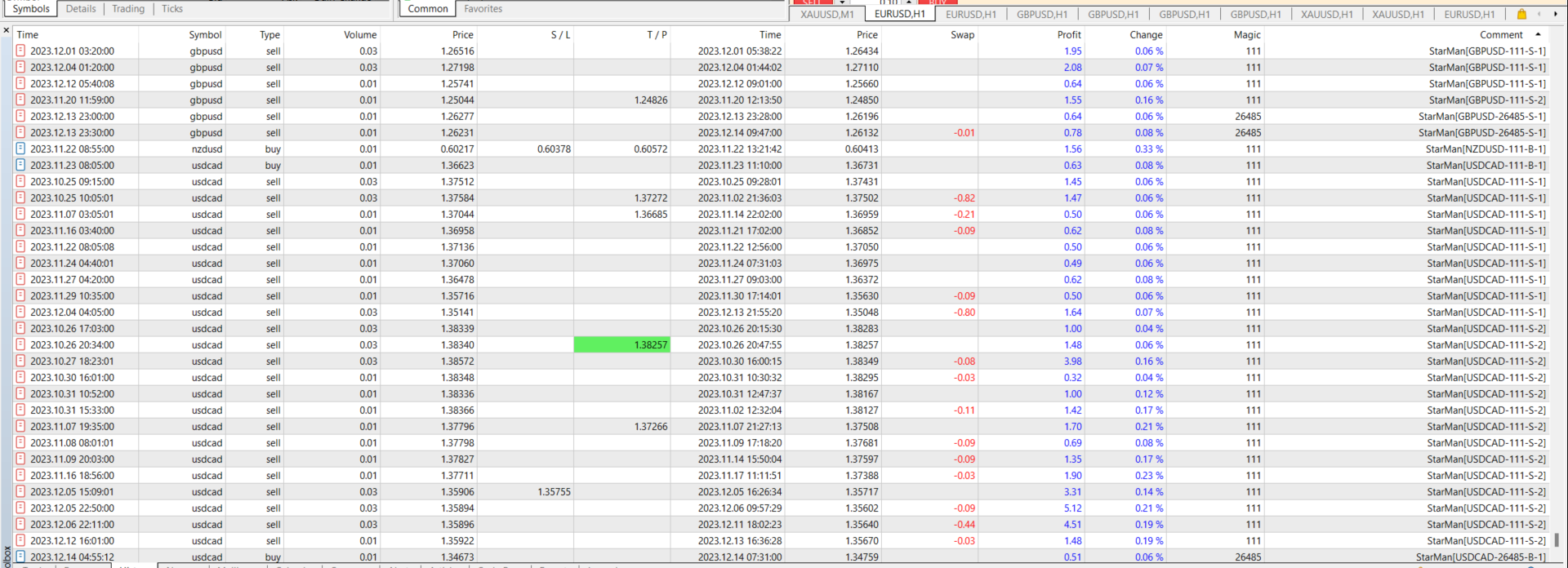
Task: Sort by the Magic column header
Action: (1247, 34)
